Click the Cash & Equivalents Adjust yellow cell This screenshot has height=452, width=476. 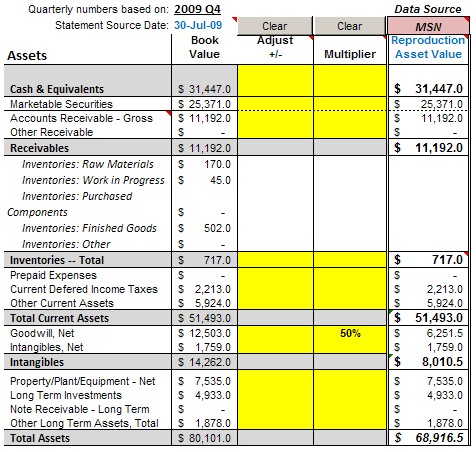pyautogui.click(x=275, y=81)
